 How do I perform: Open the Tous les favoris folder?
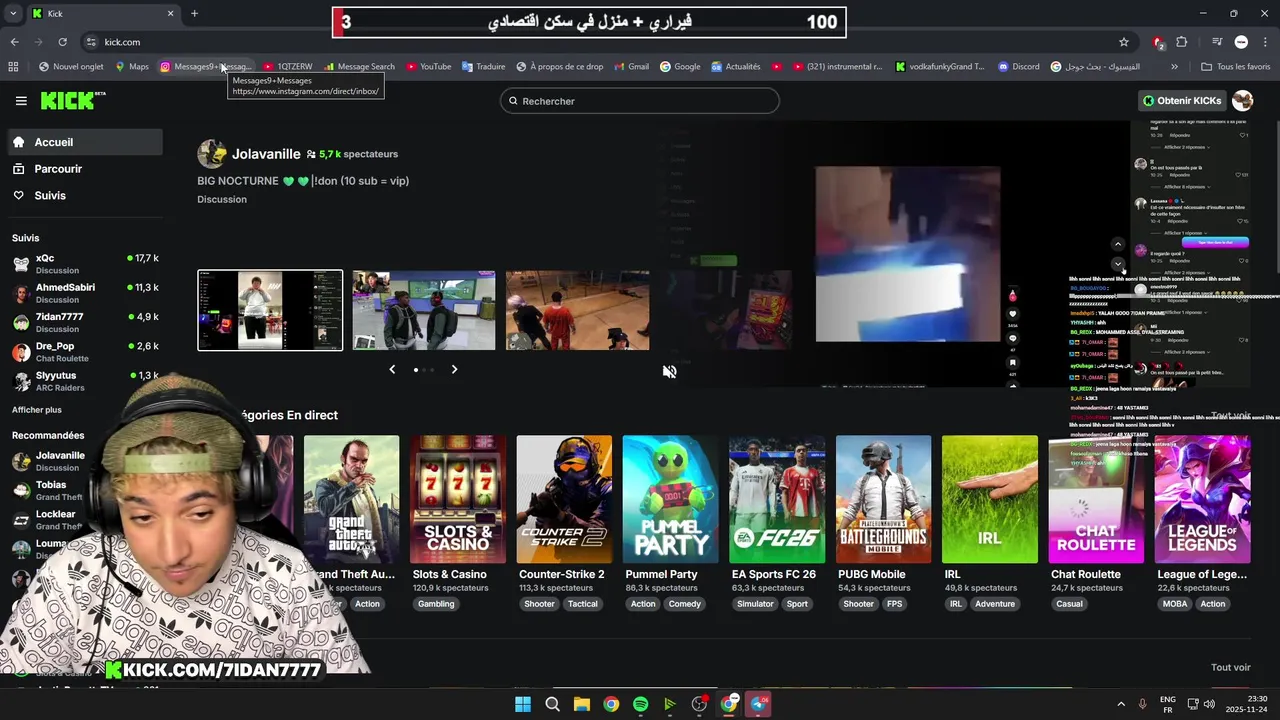[1236, 67]
